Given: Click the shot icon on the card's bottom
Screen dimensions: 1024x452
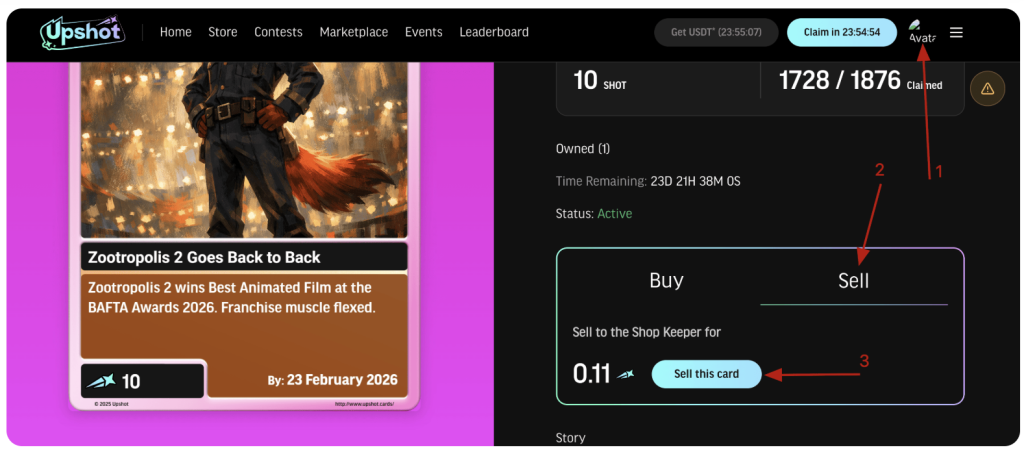Looking at the screenshot, I should [101, 381].
